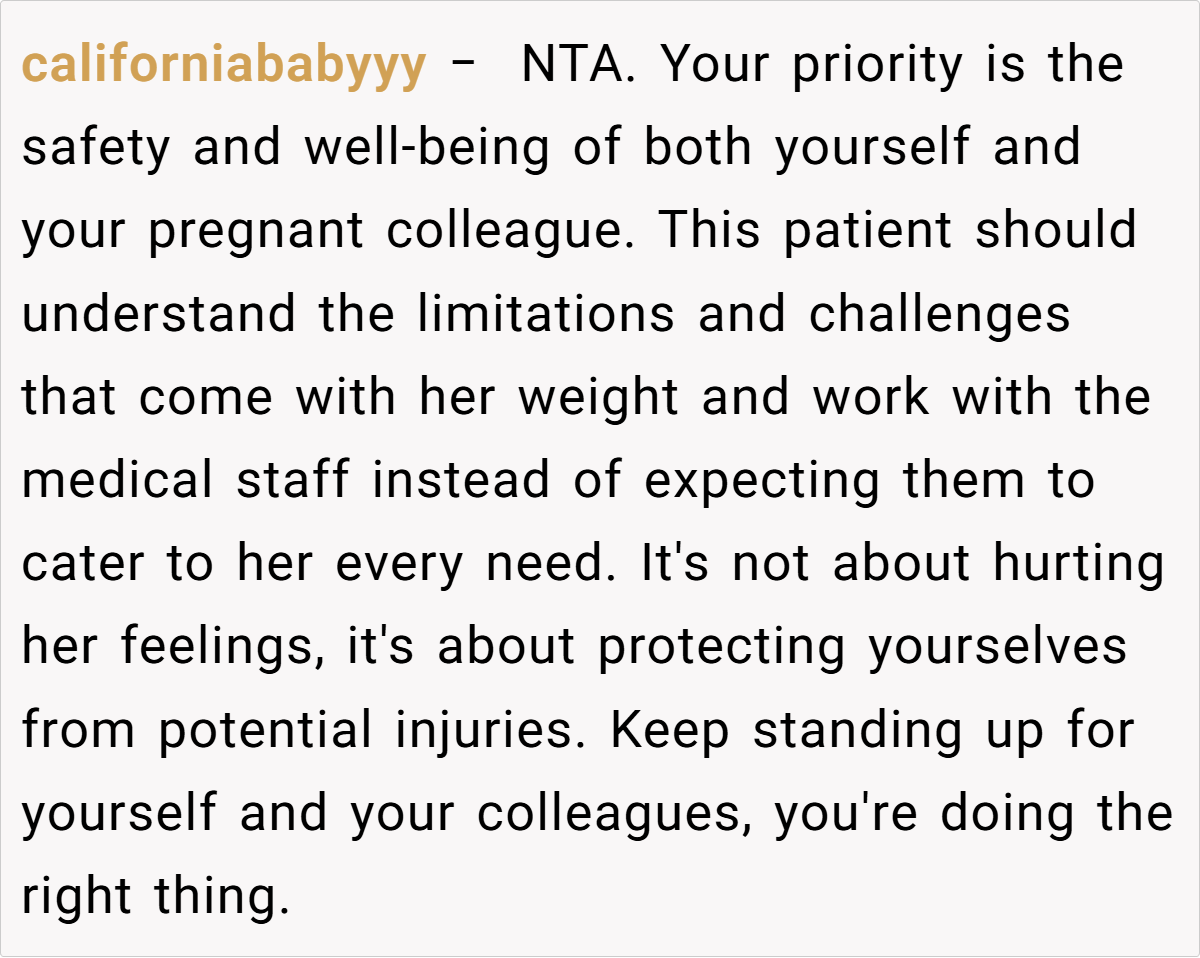1200x958 pixels.
Task: Open the californiababyyy username link
Action: [x=224, y=66]
